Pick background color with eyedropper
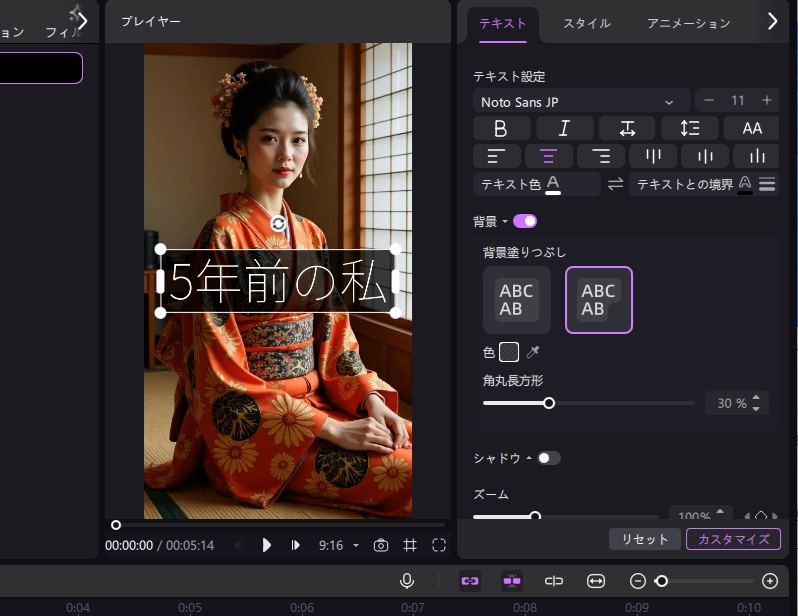Image resolution: width=798 pixels, height=616 pixels. click(x=533, y=352)
